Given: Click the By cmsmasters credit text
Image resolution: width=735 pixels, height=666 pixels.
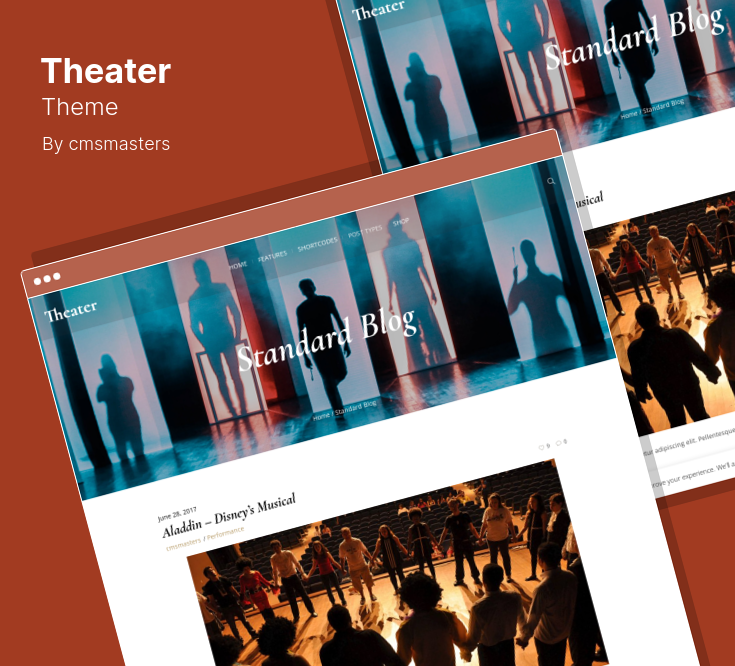Looking at the screenshot, I should [x=106, y=144].
